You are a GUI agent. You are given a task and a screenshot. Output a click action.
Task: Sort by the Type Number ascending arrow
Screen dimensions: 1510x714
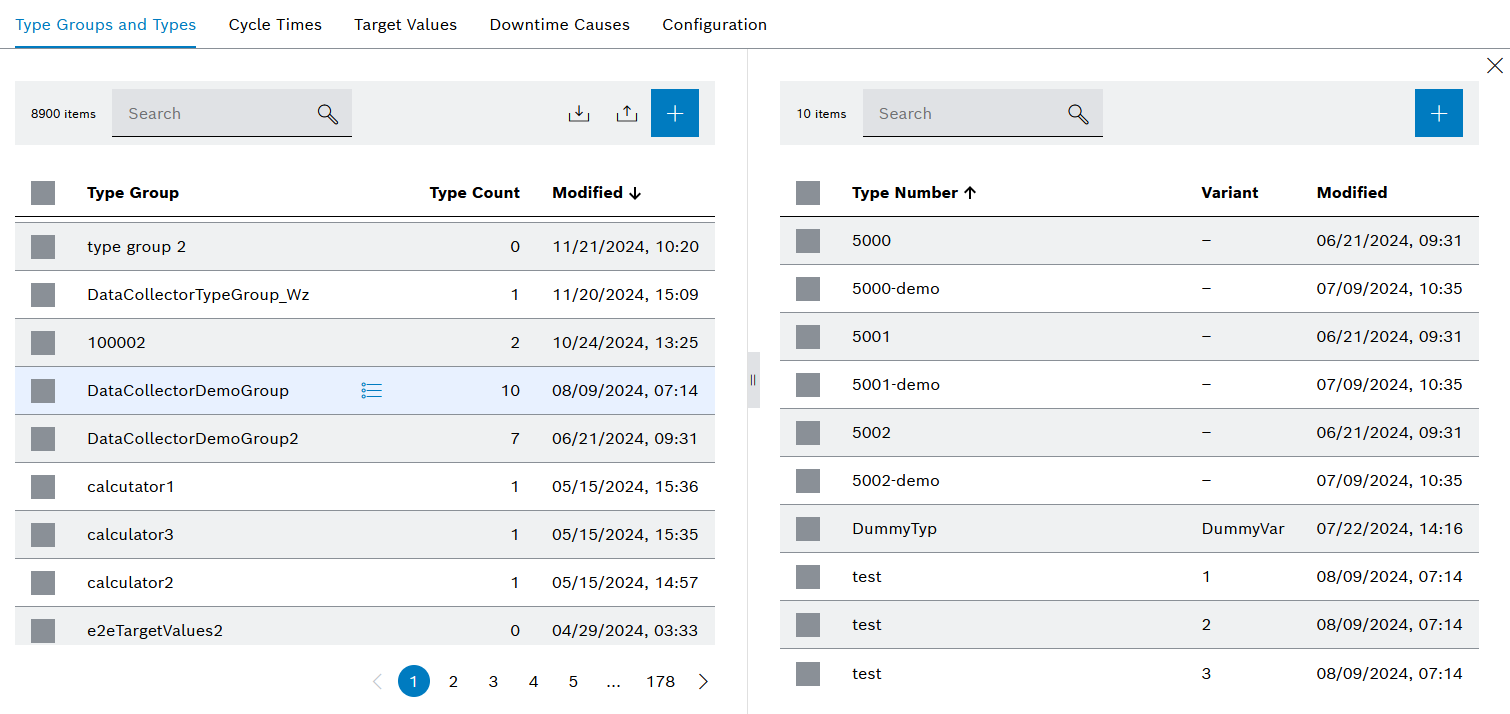(969, 193)
